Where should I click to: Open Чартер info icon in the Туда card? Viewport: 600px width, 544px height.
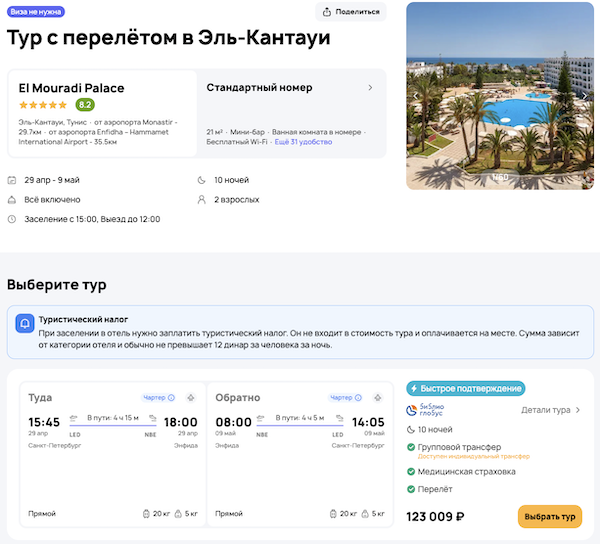click(x=171, y=397)
